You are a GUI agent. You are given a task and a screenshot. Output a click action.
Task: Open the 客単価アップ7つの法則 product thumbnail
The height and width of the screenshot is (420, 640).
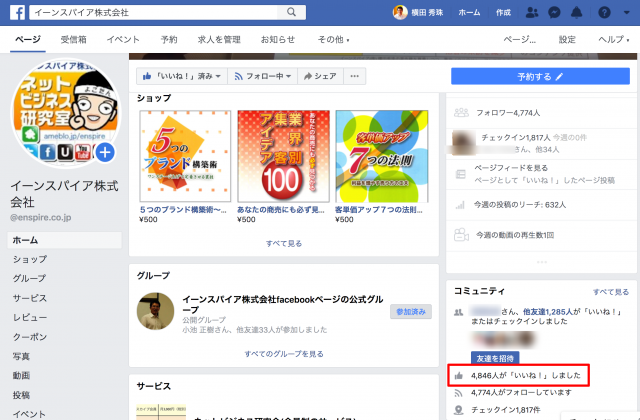pos(382,156)
